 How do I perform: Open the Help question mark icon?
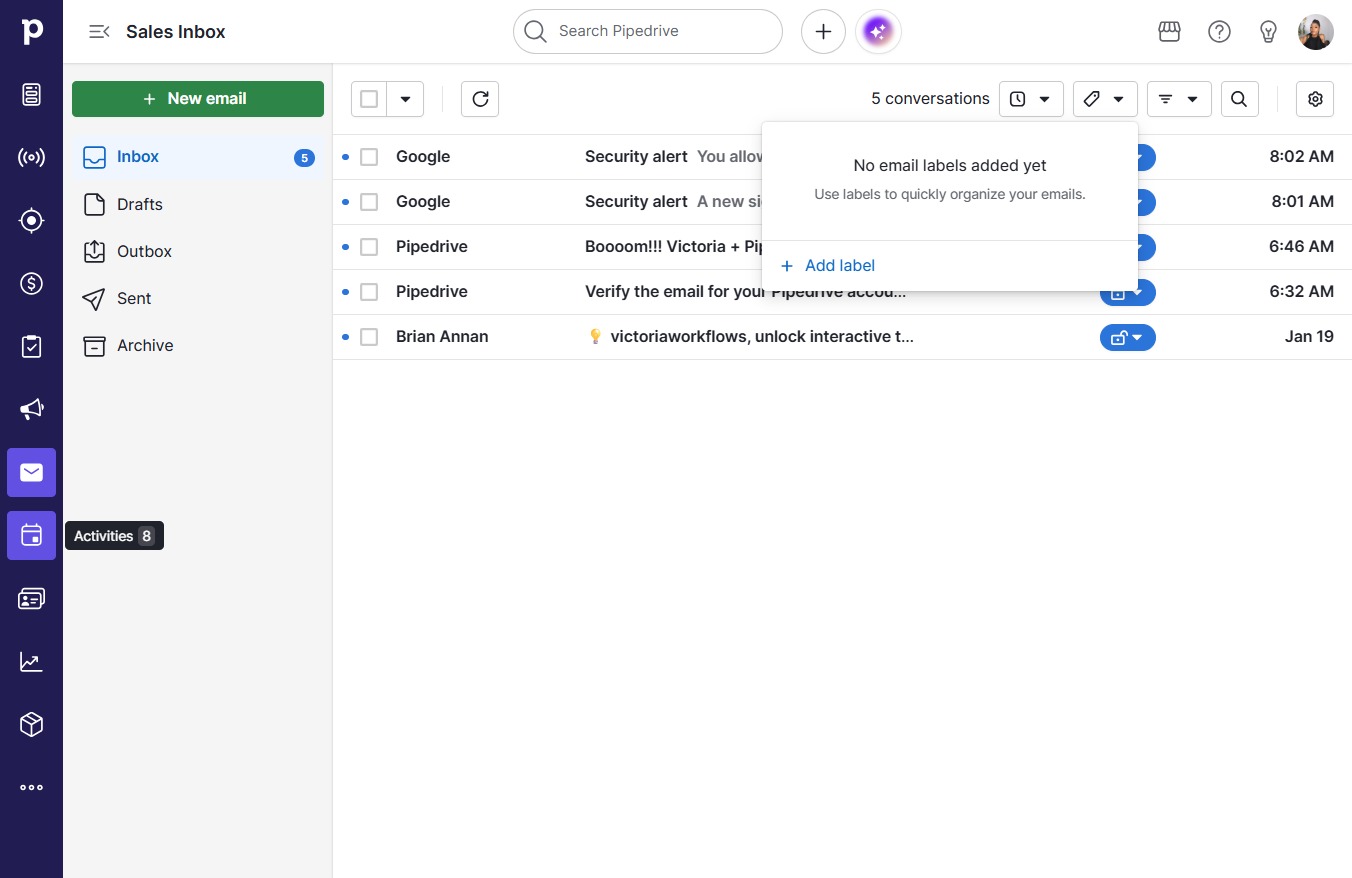coord(1219,32)
